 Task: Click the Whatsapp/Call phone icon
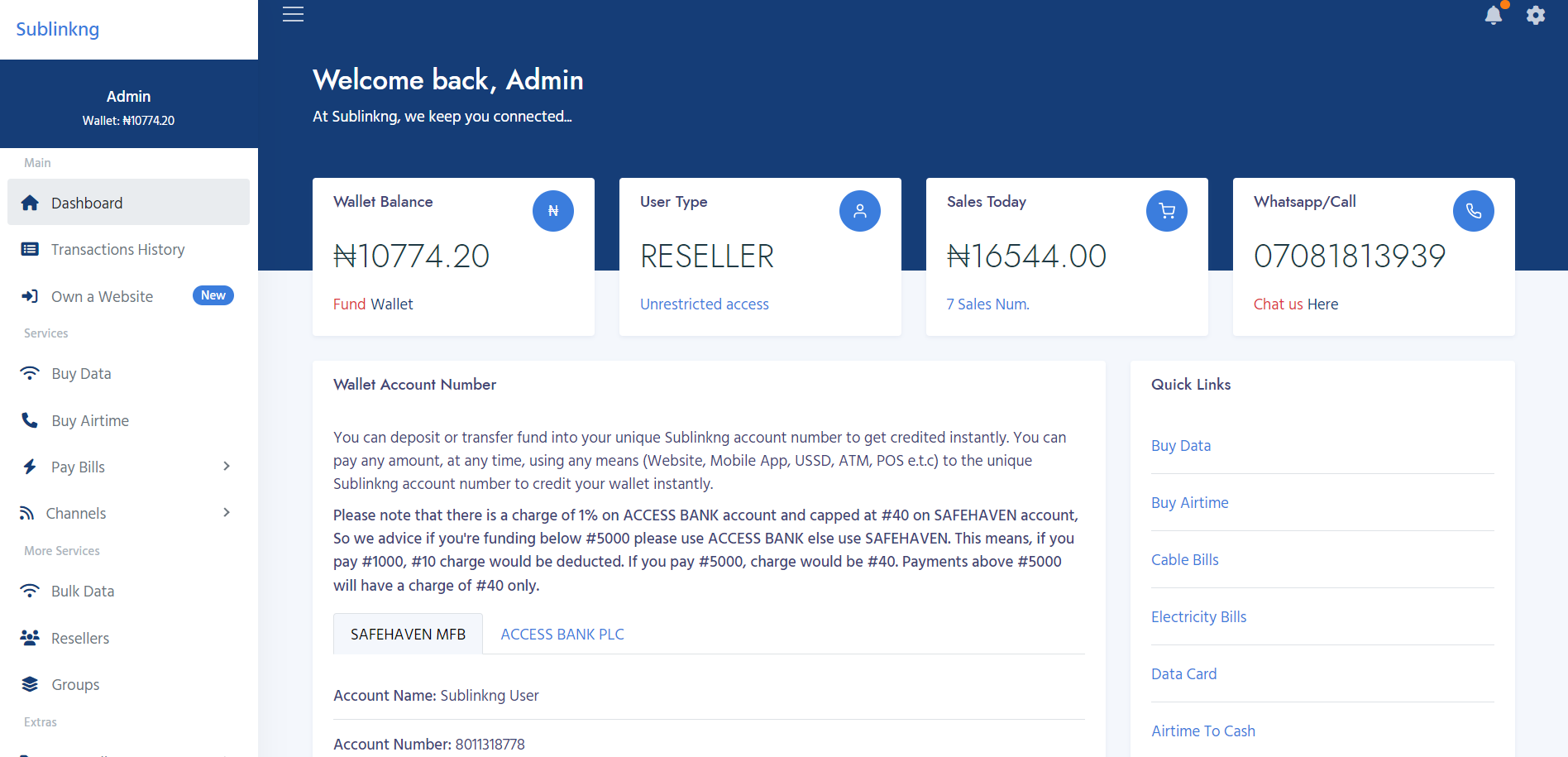coord(1473,211)
